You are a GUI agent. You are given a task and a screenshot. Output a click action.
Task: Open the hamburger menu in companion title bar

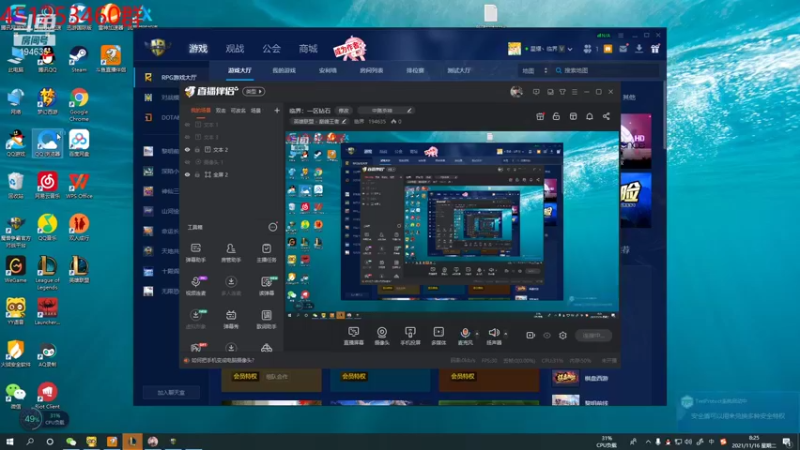574,92
